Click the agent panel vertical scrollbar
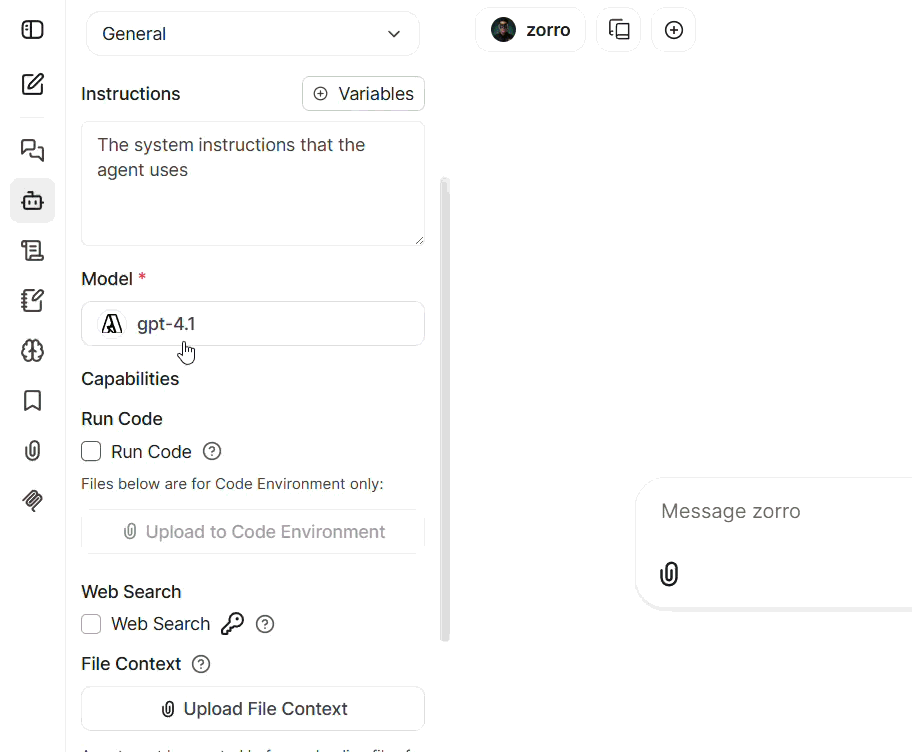Viewport: 912px width, 752px height. pyautogui.click(x=445, y=409)
